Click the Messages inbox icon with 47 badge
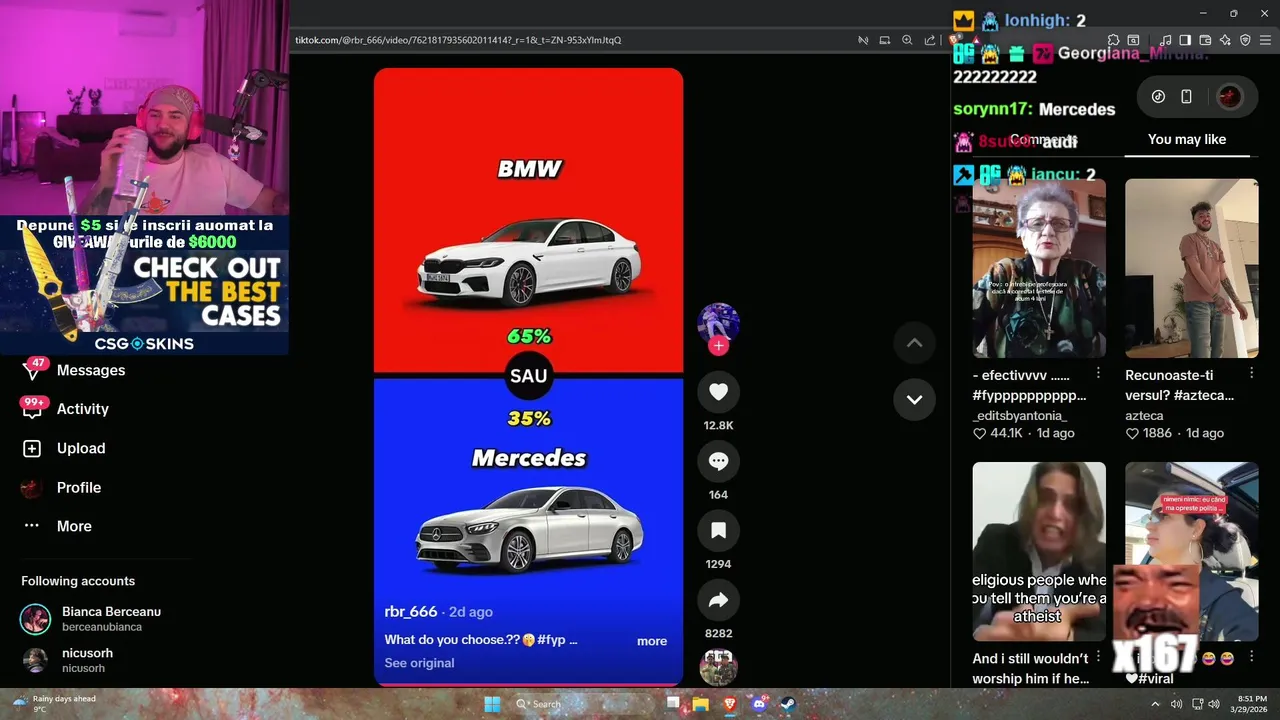The image size is (1280, 720). [x=32, y=370]
